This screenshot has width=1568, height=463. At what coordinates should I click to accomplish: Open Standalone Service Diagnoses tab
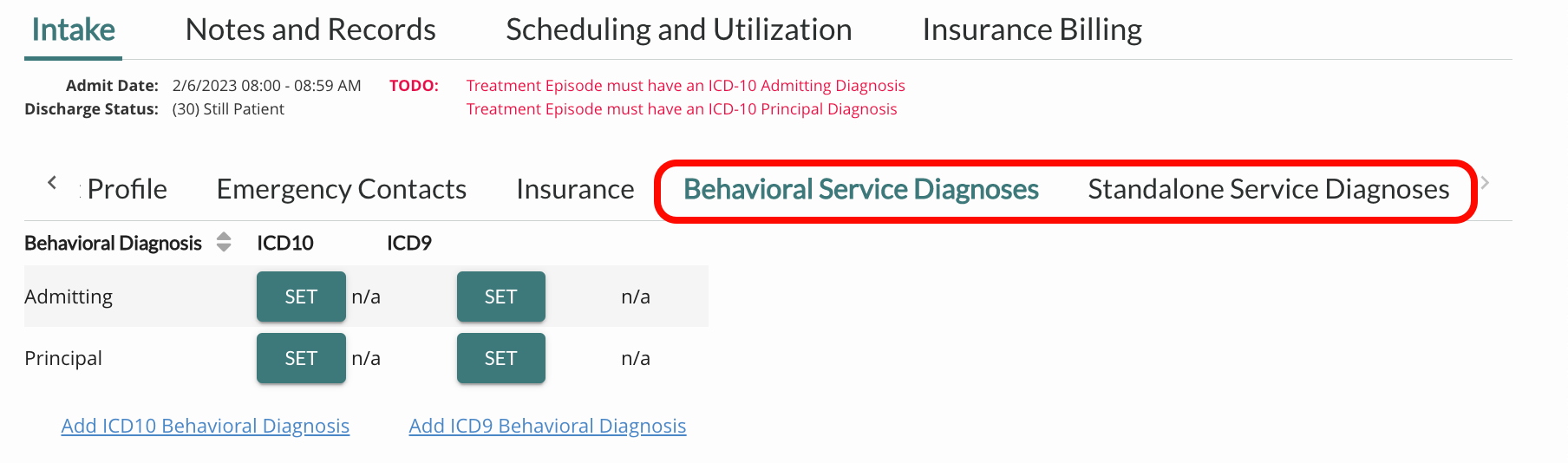pos(1269,189)
